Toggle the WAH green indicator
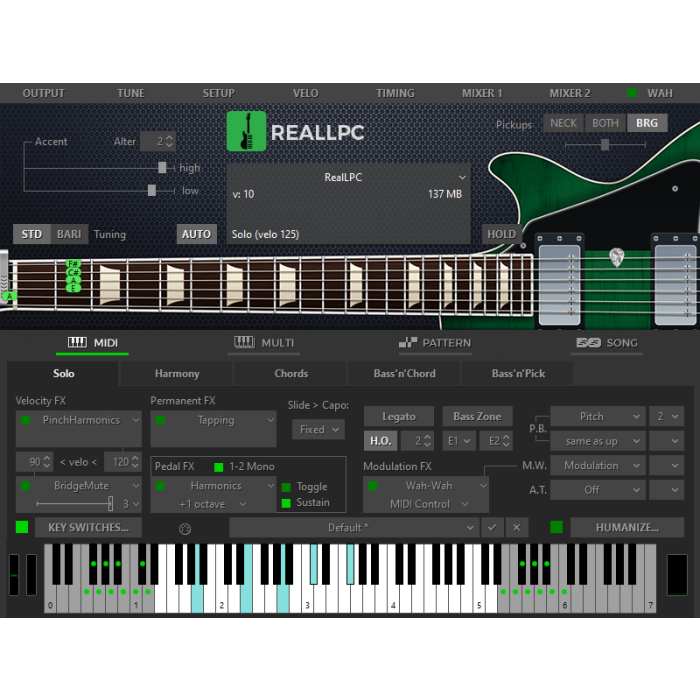 631,93
